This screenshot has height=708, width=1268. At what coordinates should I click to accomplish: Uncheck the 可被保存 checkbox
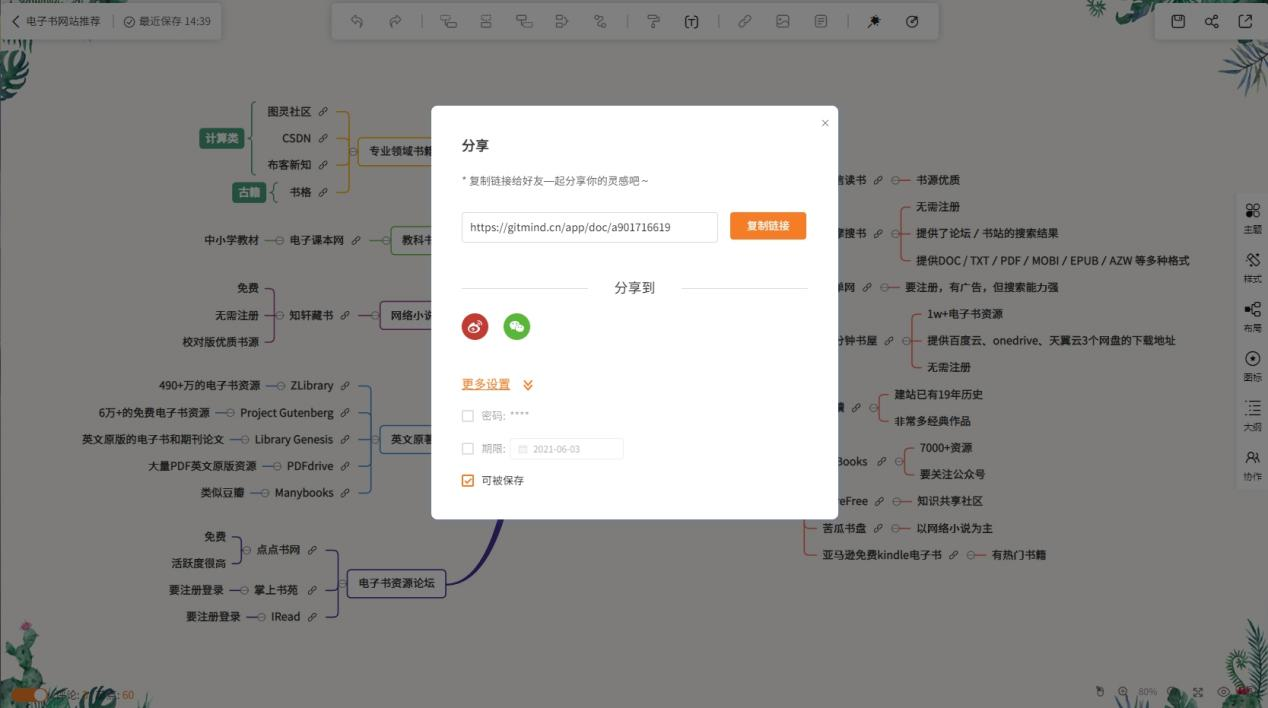click(467, 480)
